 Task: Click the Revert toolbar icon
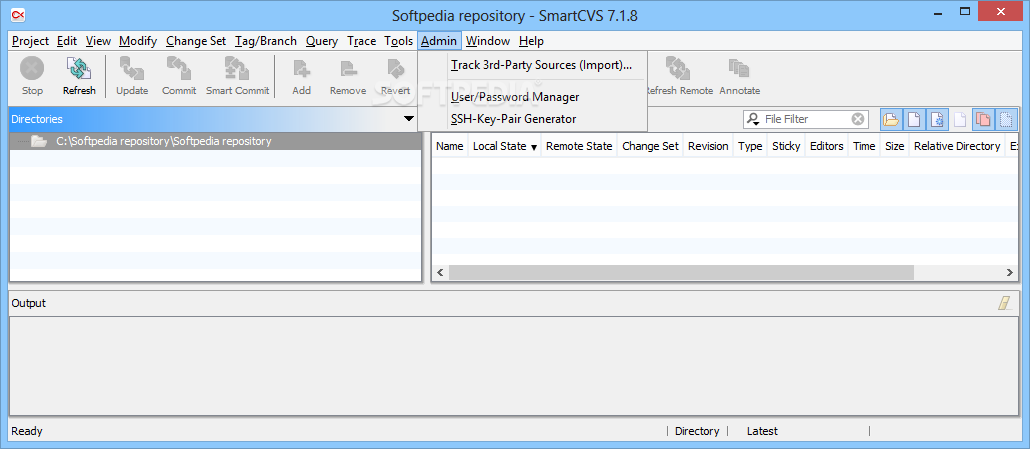[x=395, y=69]
